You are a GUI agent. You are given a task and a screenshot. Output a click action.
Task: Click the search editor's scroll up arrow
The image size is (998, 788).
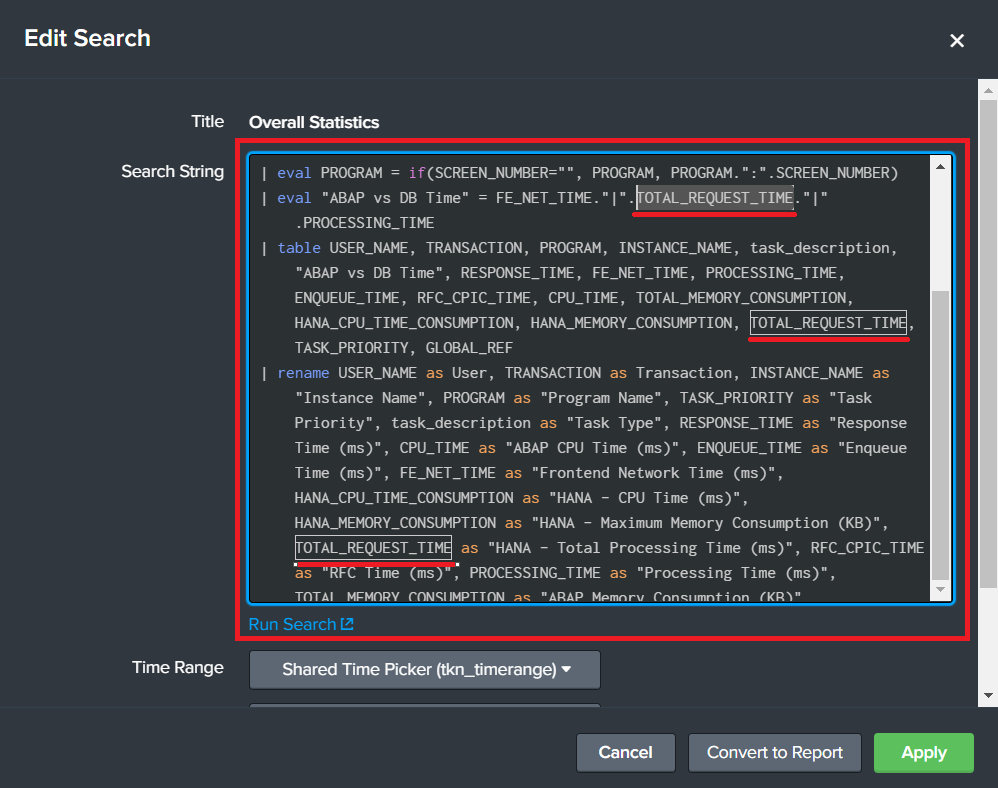[940, 165]
